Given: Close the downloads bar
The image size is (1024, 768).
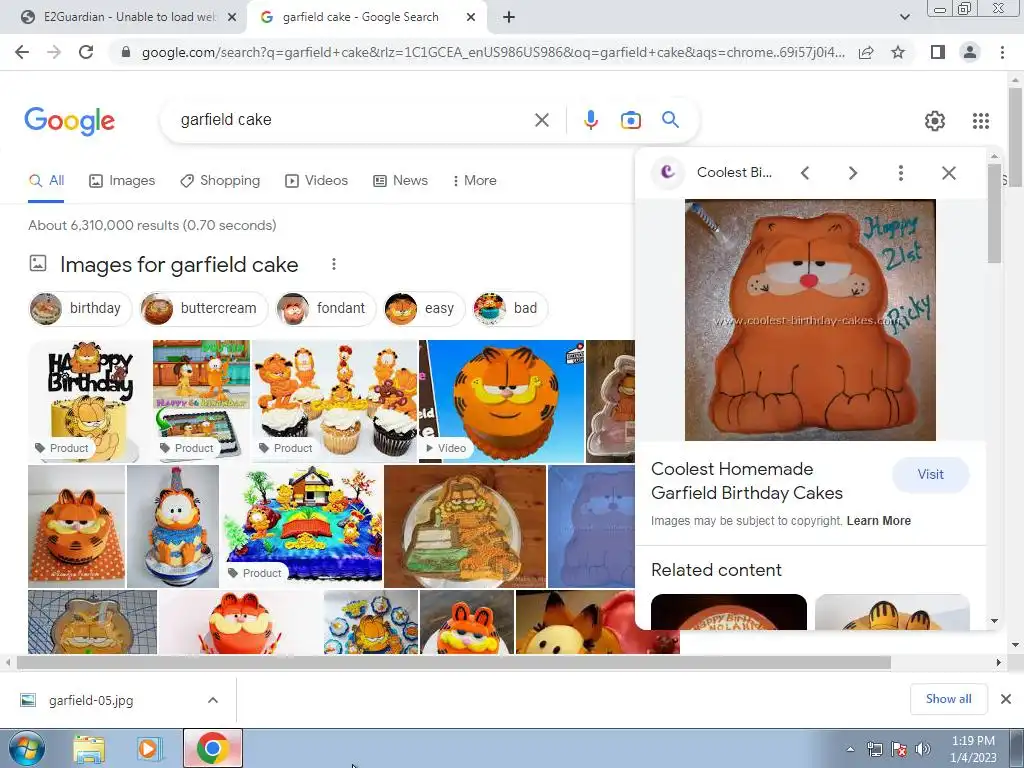Looking at the screenshot, I should [1006, 699].
